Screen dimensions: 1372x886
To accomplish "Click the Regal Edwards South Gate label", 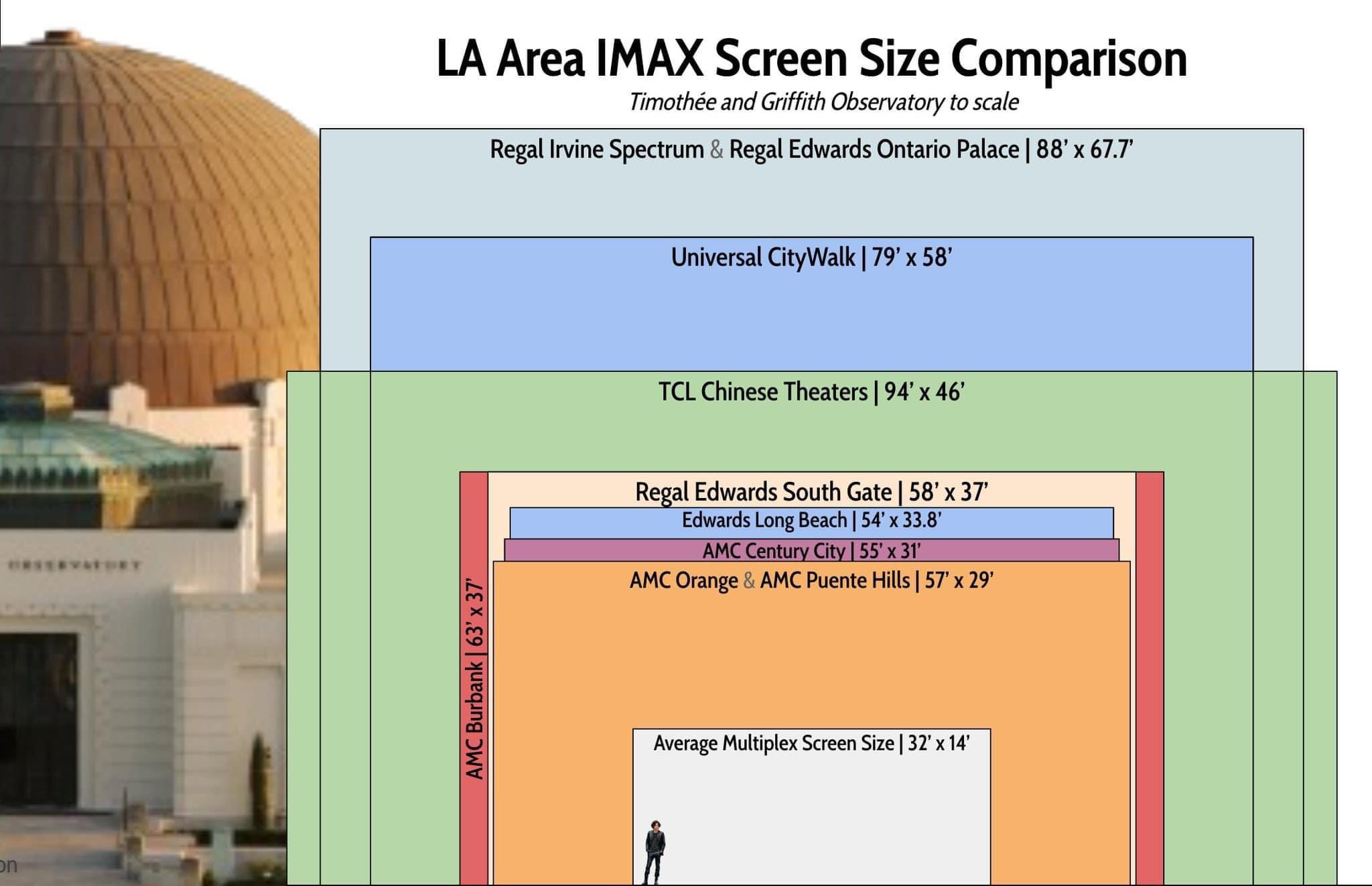I will (x=811, y=492).
